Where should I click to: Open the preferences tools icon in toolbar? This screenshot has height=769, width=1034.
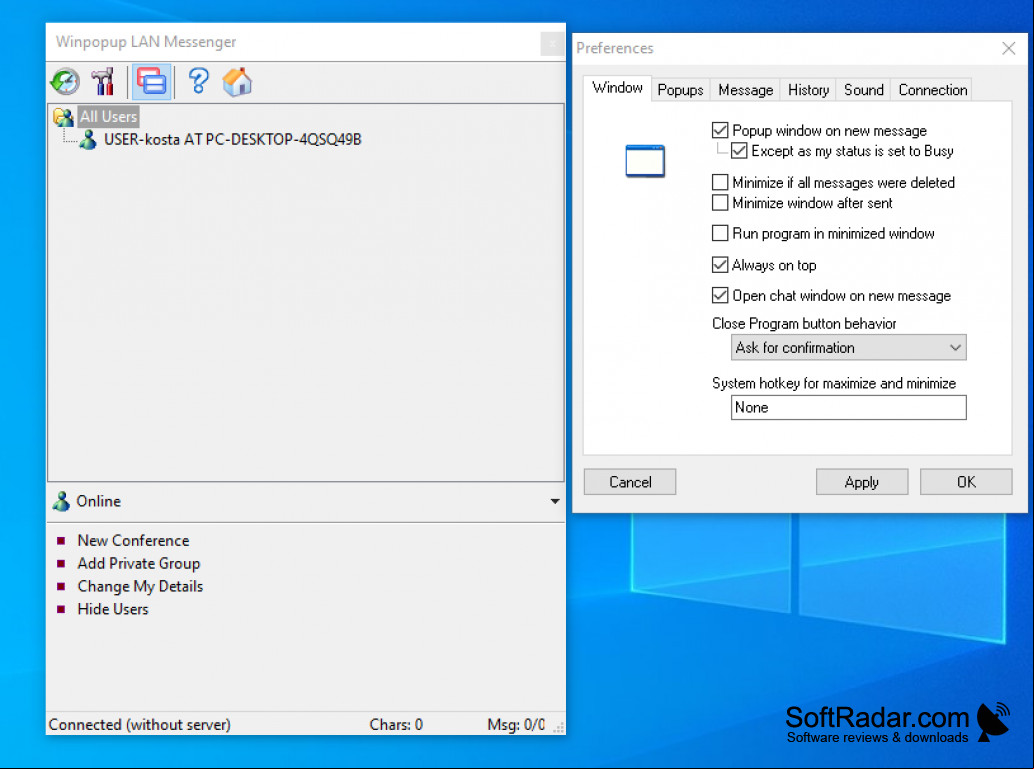coord(103,82)
